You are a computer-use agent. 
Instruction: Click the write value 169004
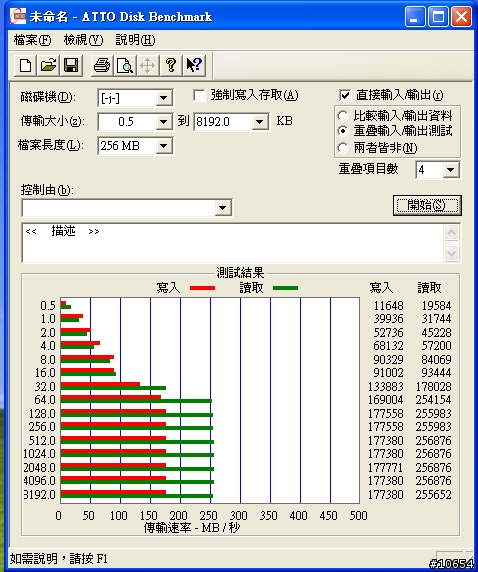click(386, 399)
